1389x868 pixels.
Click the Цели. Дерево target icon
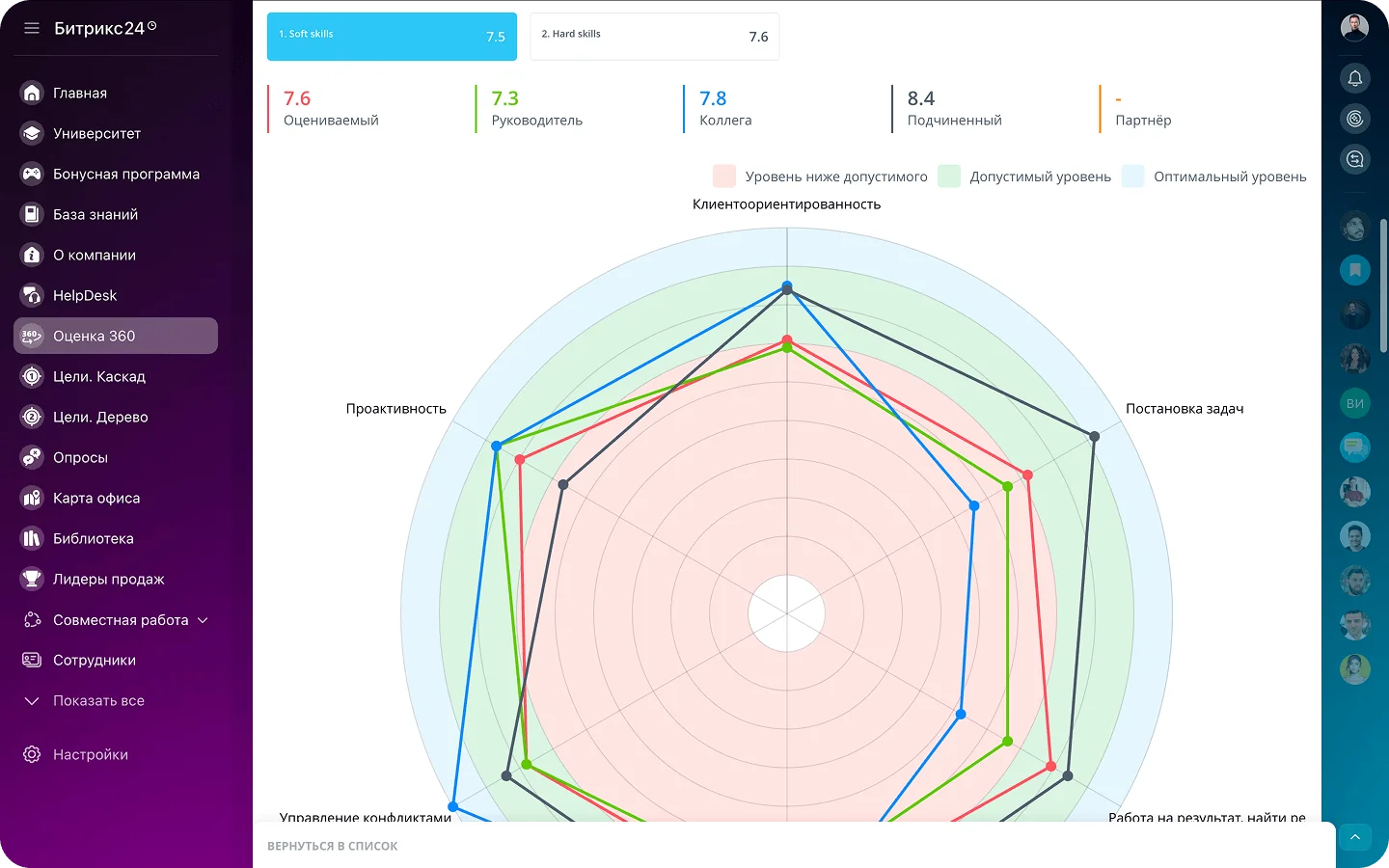point(32,417)
